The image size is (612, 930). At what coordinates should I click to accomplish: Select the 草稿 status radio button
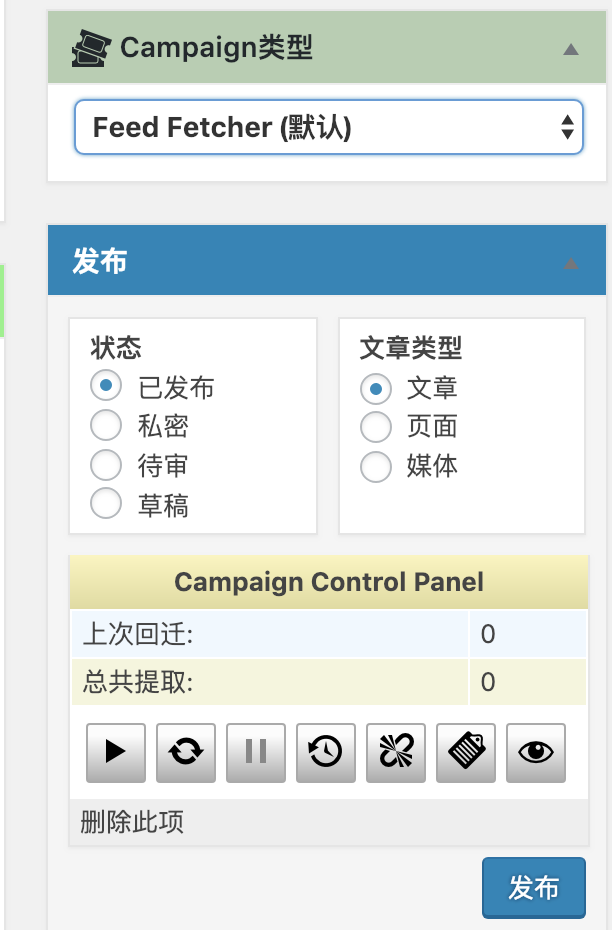click(106, 504)
